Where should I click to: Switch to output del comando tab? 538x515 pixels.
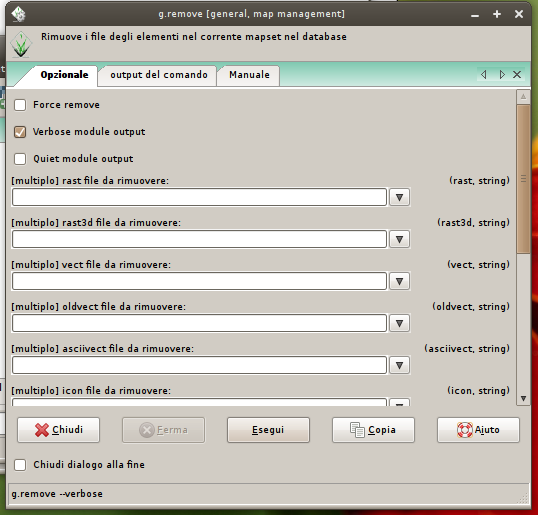[x=159, y=75]
